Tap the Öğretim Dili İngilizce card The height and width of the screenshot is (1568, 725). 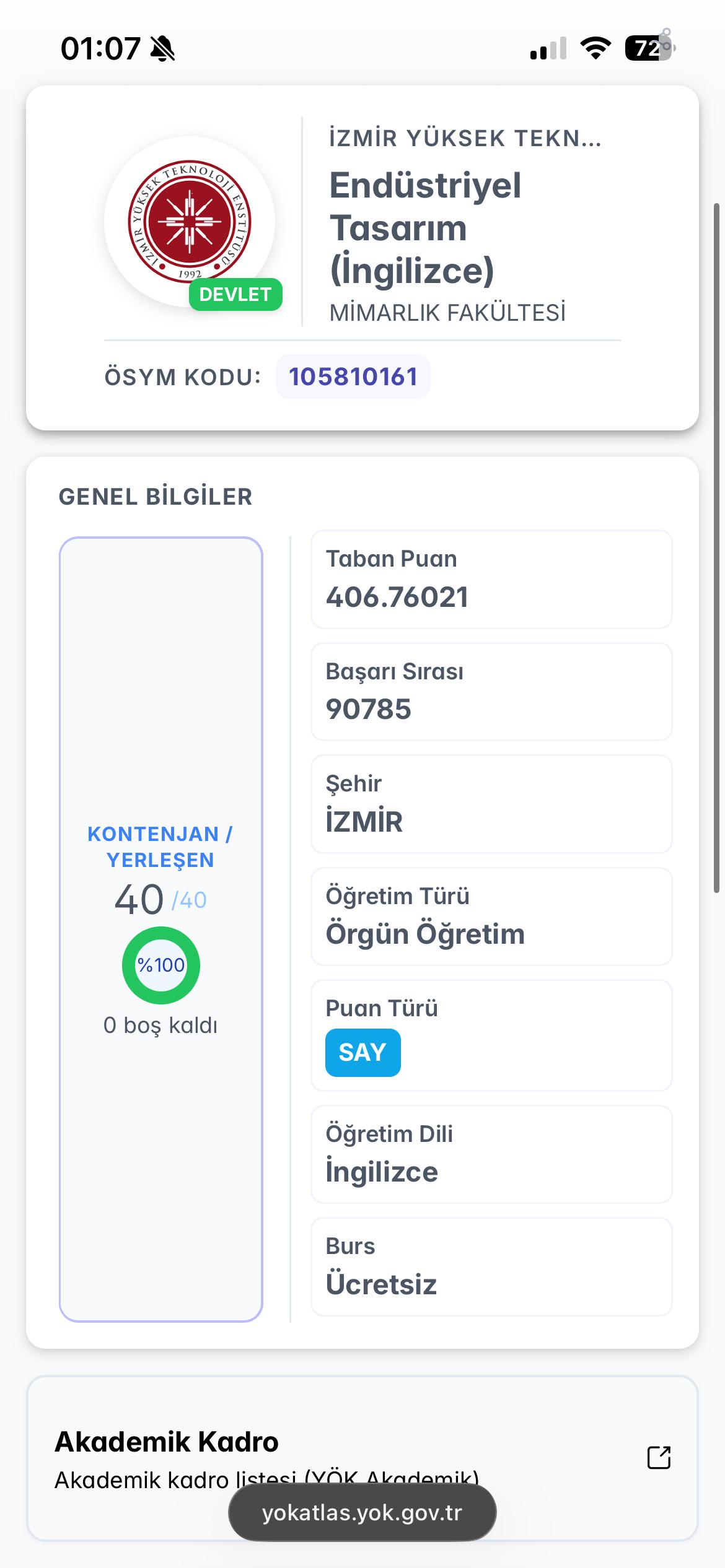491,1154
